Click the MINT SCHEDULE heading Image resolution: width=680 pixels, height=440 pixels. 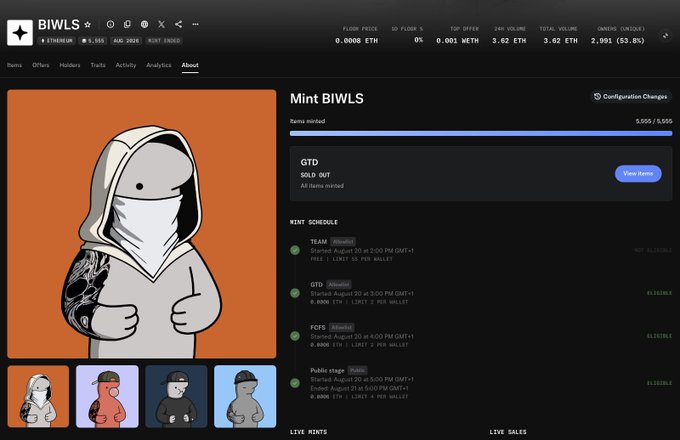point(314,222)
